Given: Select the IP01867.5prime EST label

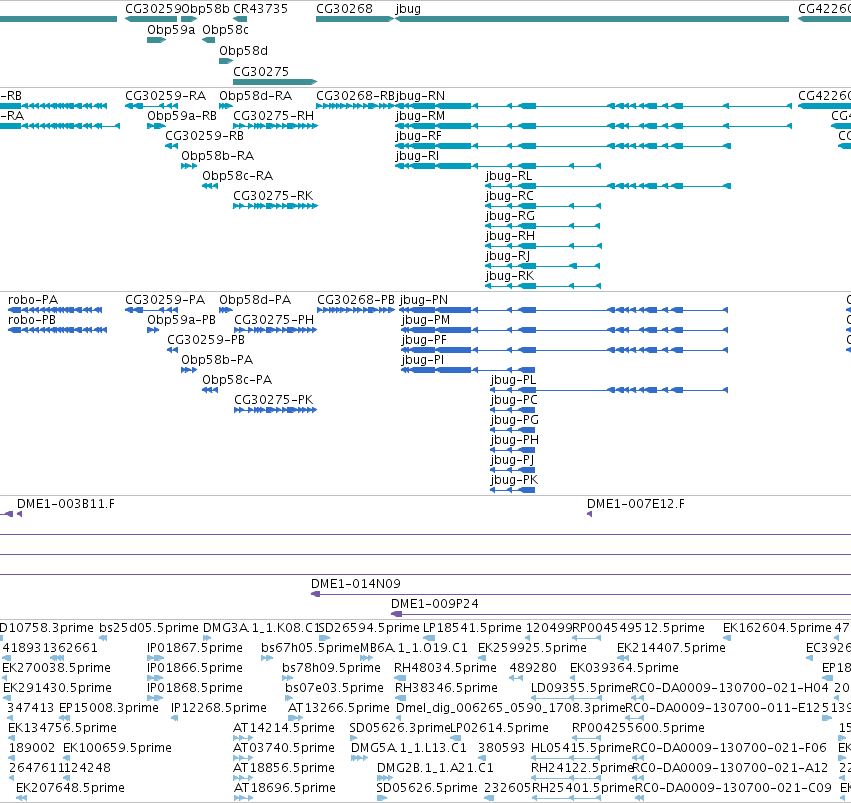Looking at the screenshot, I should coord(195,648).
